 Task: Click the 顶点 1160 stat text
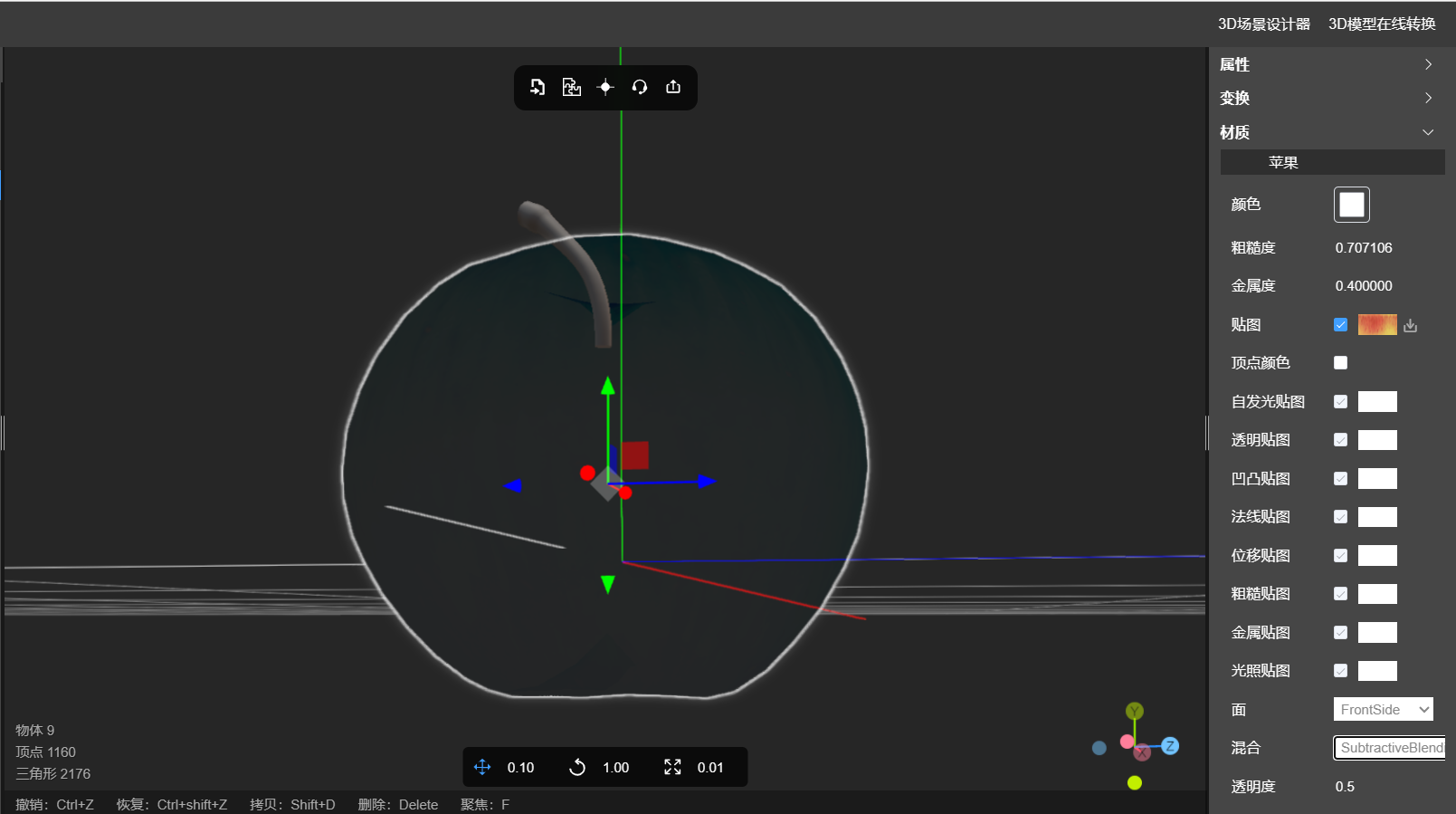(45, 752)
